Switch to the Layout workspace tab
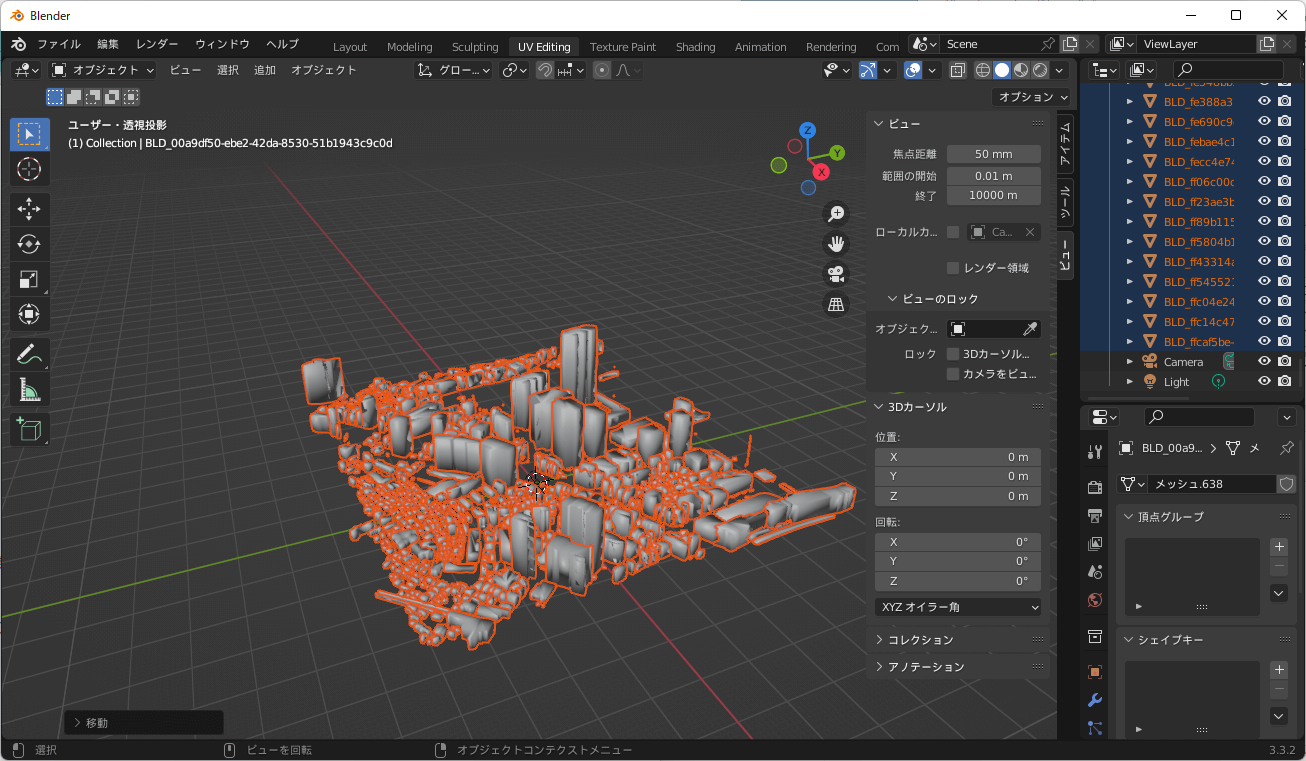Screen dimensions: 1306x761 [350, 47]
